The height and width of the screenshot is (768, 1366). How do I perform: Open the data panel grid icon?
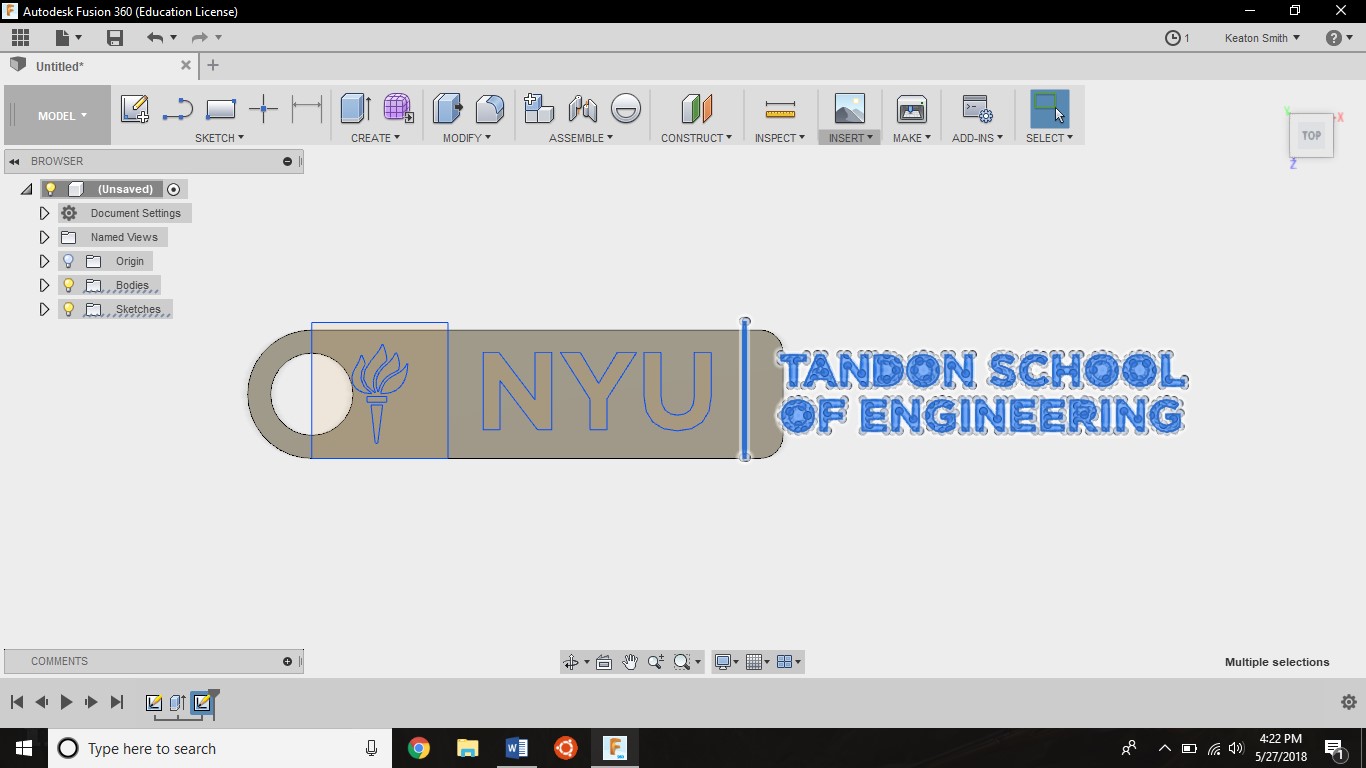click(x=20, y=38)
